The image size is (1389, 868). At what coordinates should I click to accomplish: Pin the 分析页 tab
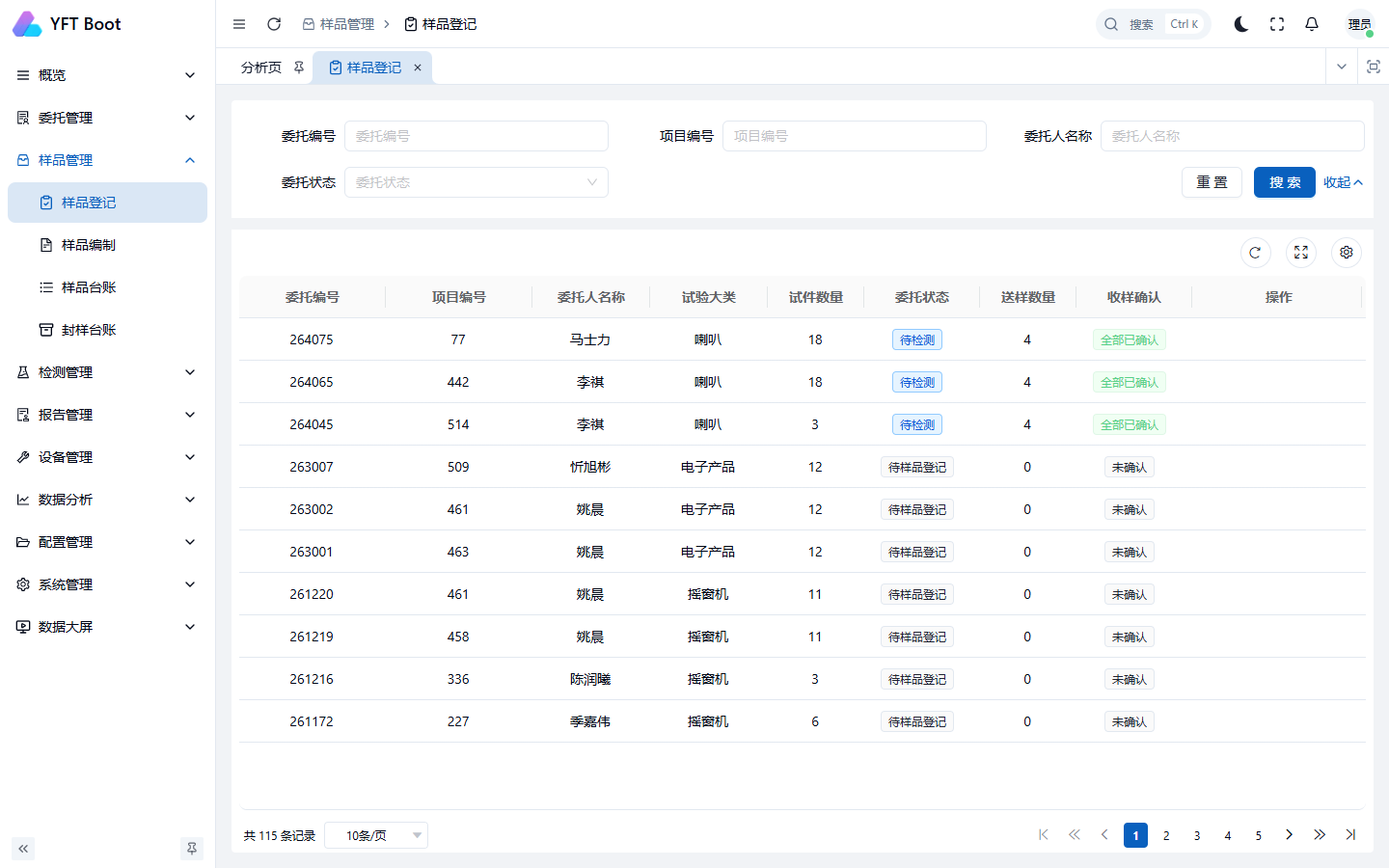coord(299,68)
